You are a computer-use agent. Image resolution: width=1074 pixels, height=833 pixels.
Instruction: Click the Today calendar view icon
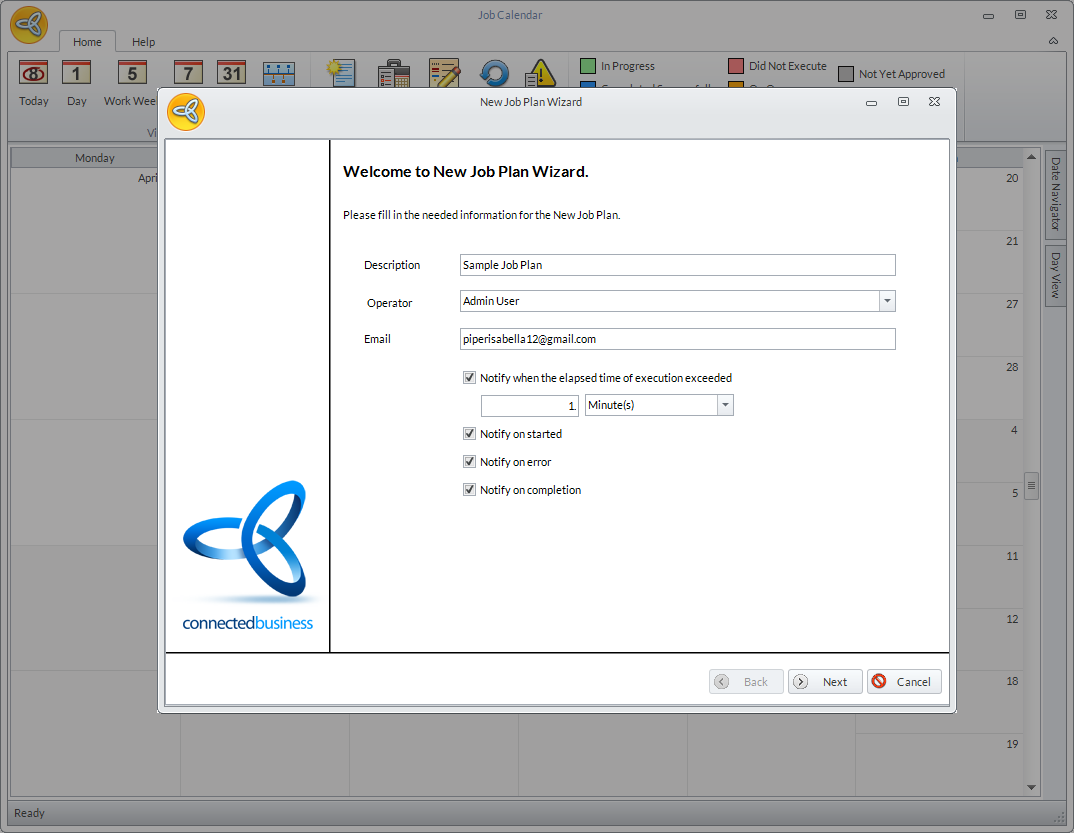tap(34, 74)
